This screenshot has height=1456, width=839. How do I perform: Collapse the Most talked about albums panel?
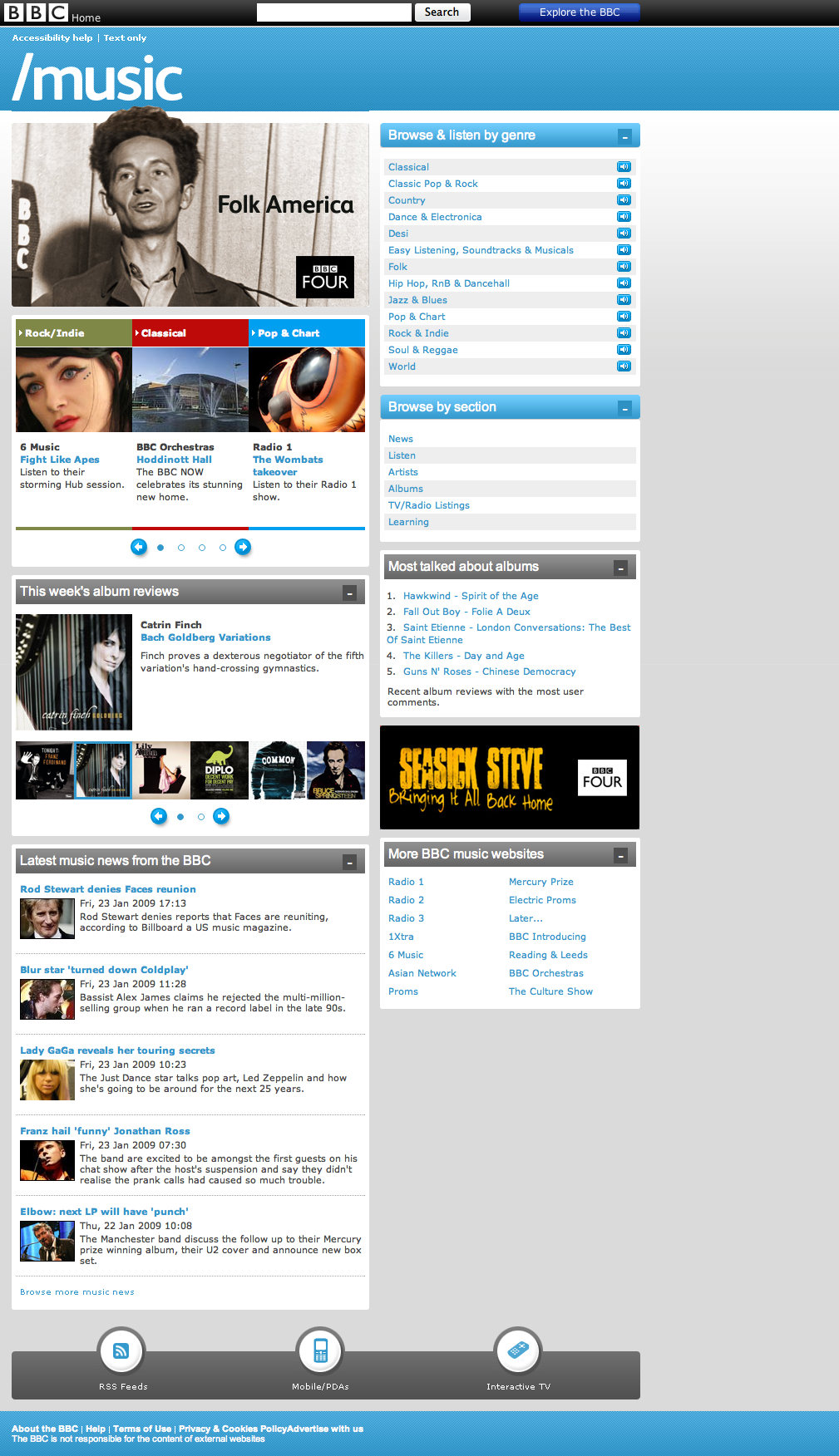click(620, 568)
